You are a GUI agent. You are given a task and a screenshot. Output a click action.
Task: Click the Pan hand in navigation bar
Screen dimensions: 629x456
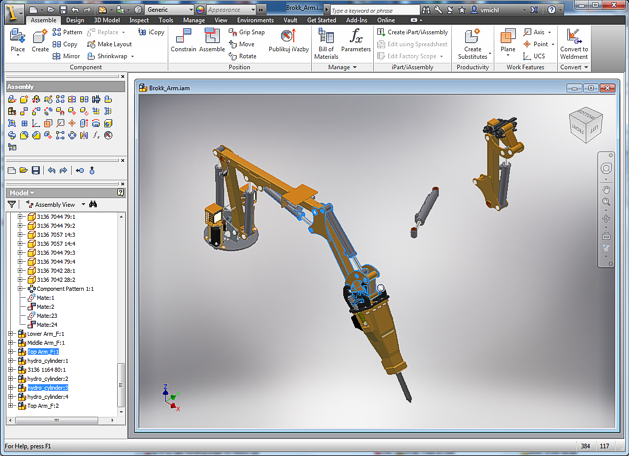(x=606, y=189)
